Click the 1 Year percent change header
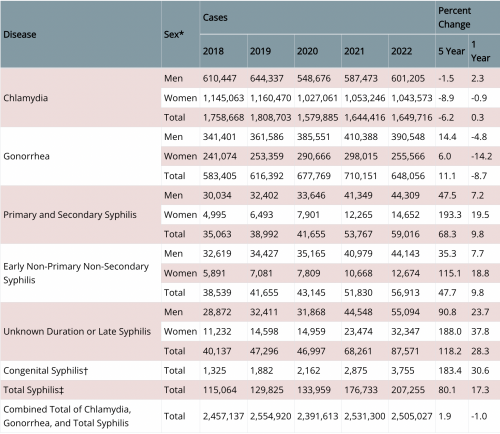The image size is (500, 434). [480, 51]
